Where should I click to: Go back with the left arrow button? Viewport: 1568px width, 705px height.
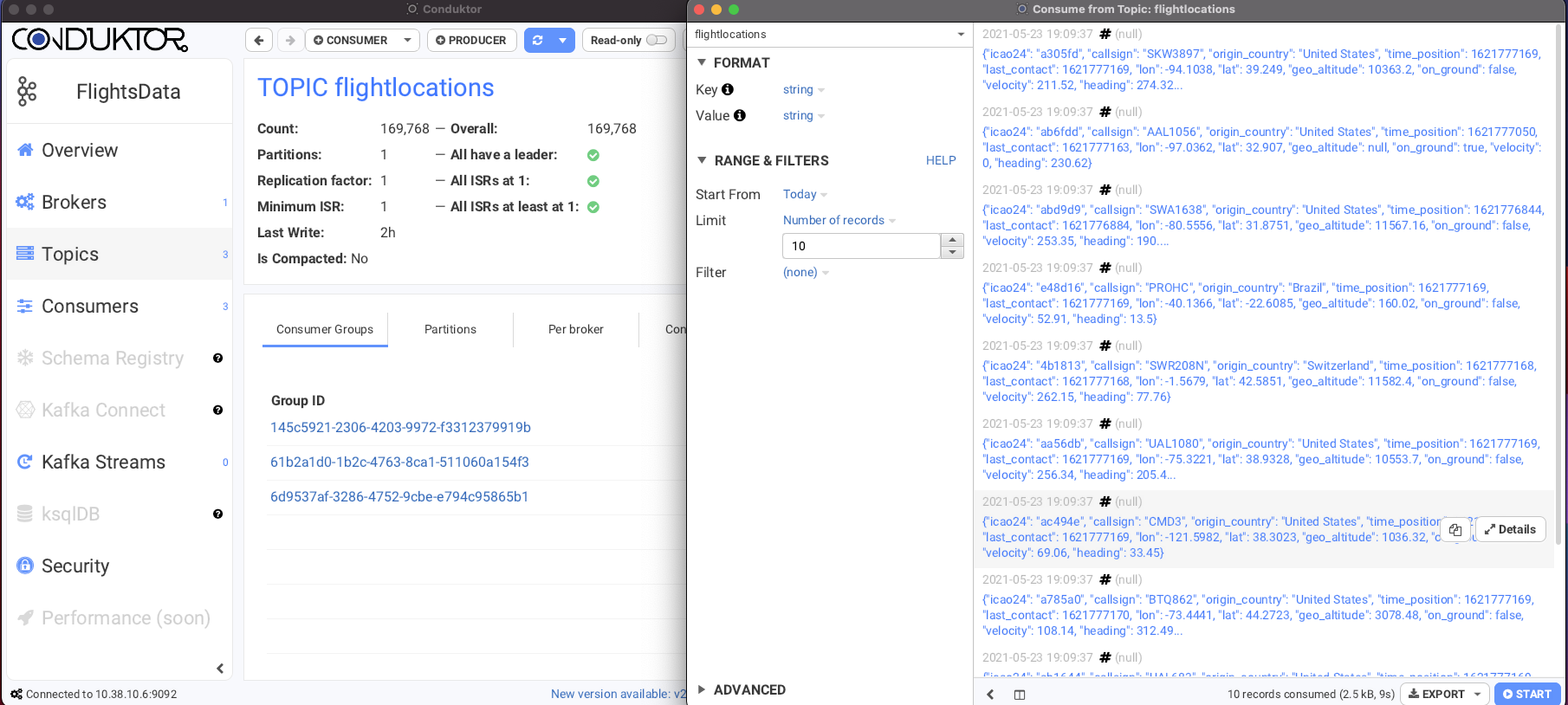(x=259, y=41)
